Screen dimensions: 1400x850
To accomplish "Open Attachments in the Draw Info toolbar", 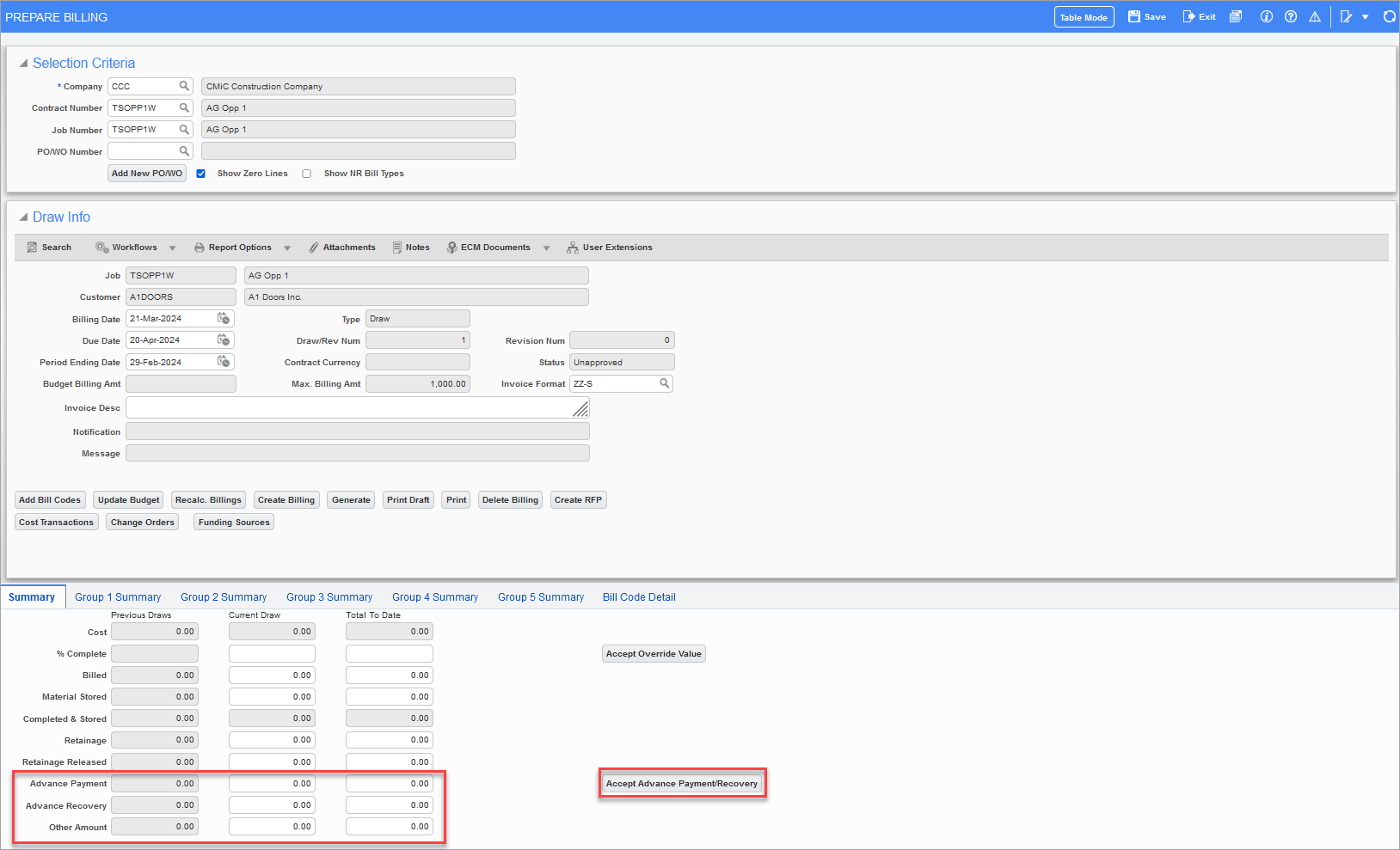I will click(x=342, y=248).
